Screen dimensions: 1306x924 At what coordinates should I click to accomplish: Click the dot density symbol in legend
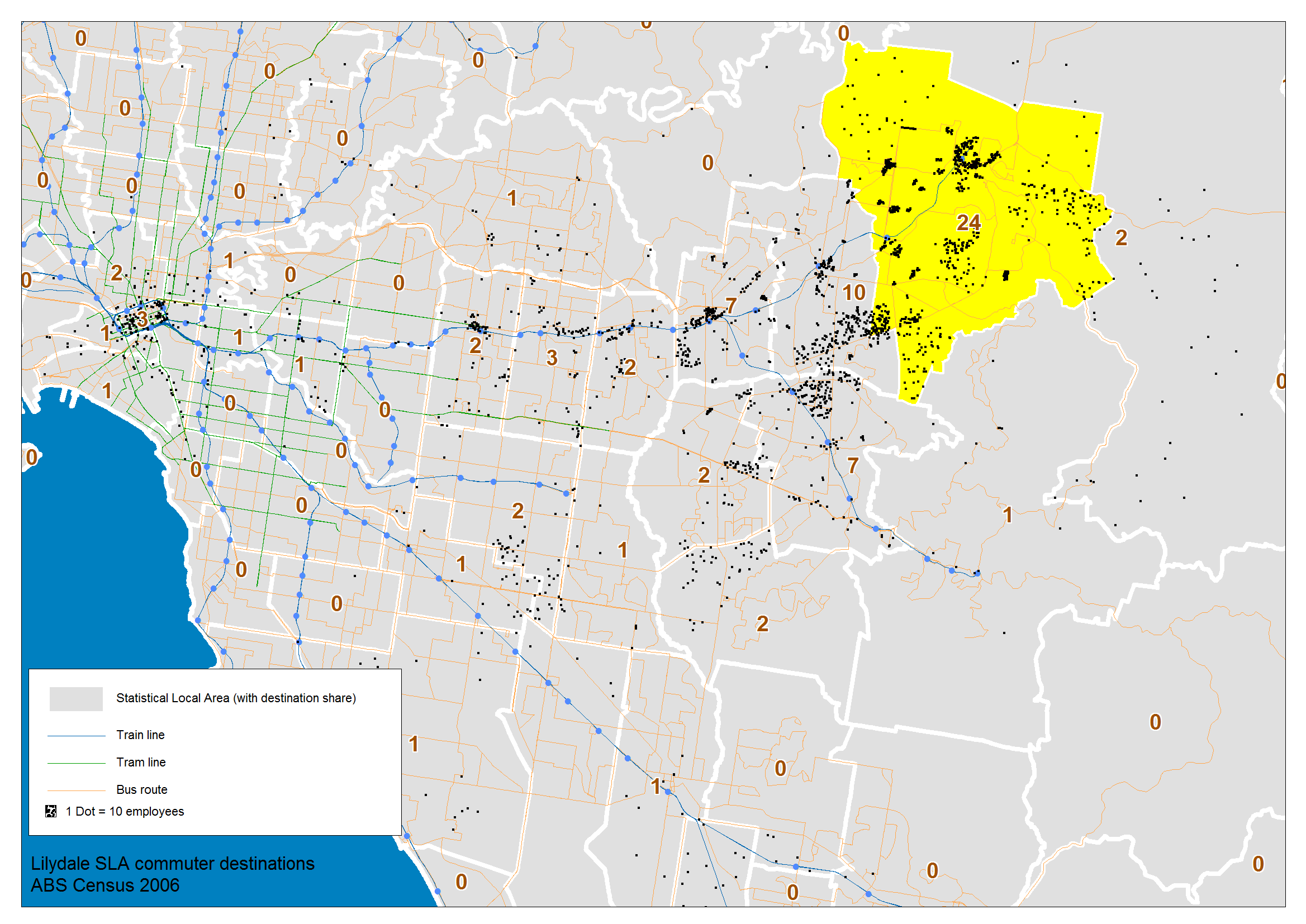pos(51,811)
